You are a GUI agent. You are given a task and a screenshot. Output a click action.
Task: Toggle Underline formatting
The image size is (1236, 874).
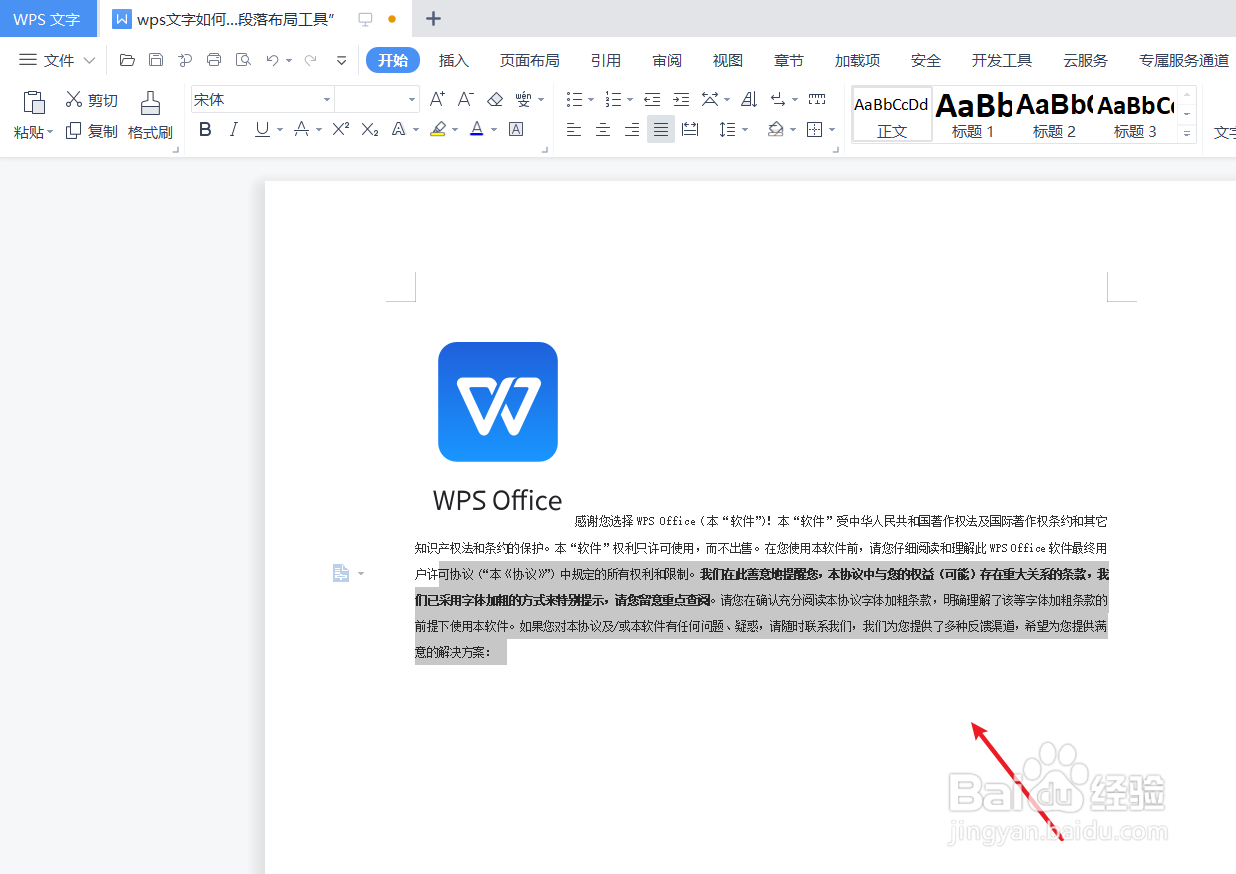tap(262, 129)
